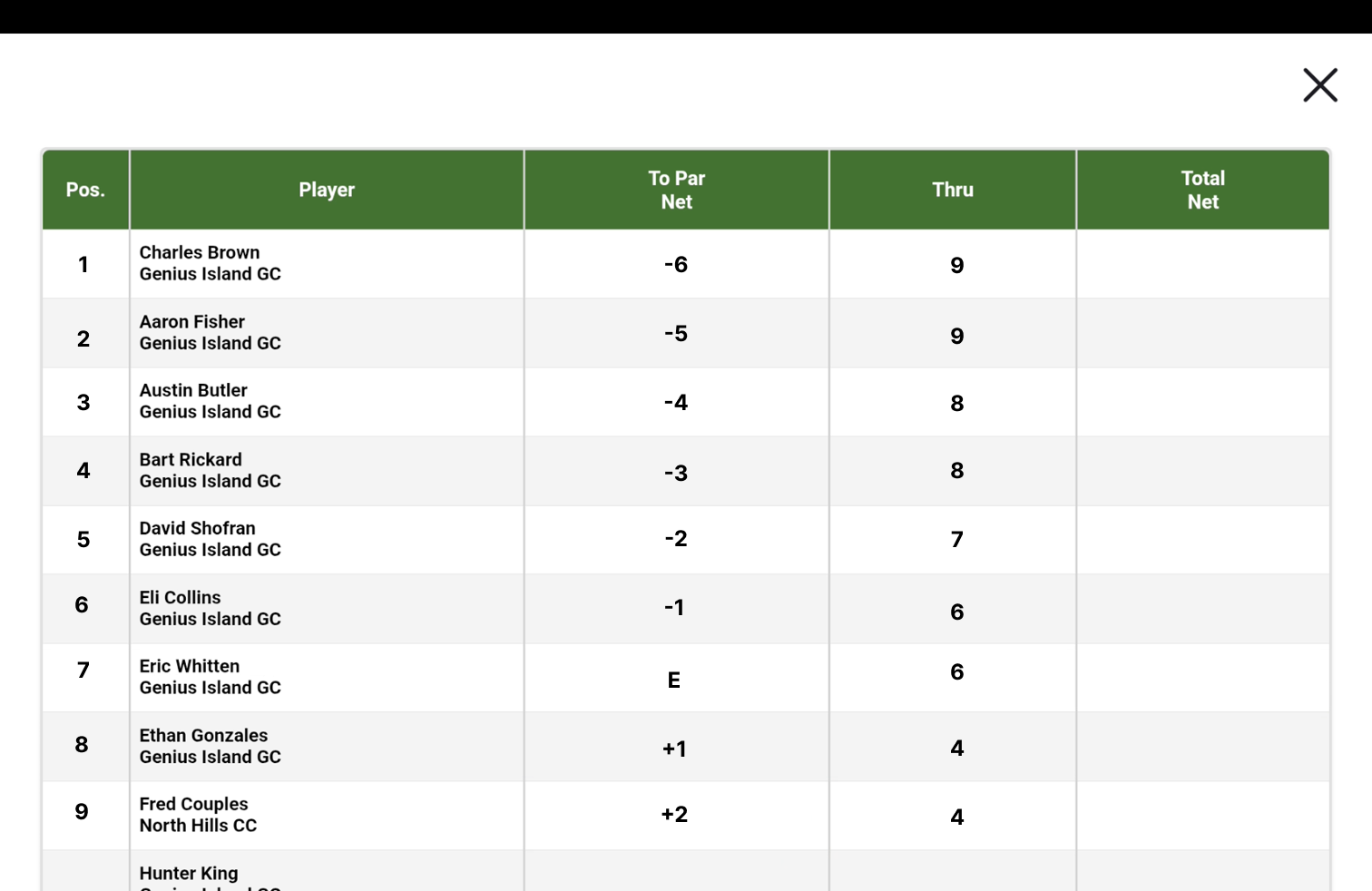1372x891 pixels.
Task: Click Genius Island GC under Aaron Fisher
Action: click(x=210, y=343)
